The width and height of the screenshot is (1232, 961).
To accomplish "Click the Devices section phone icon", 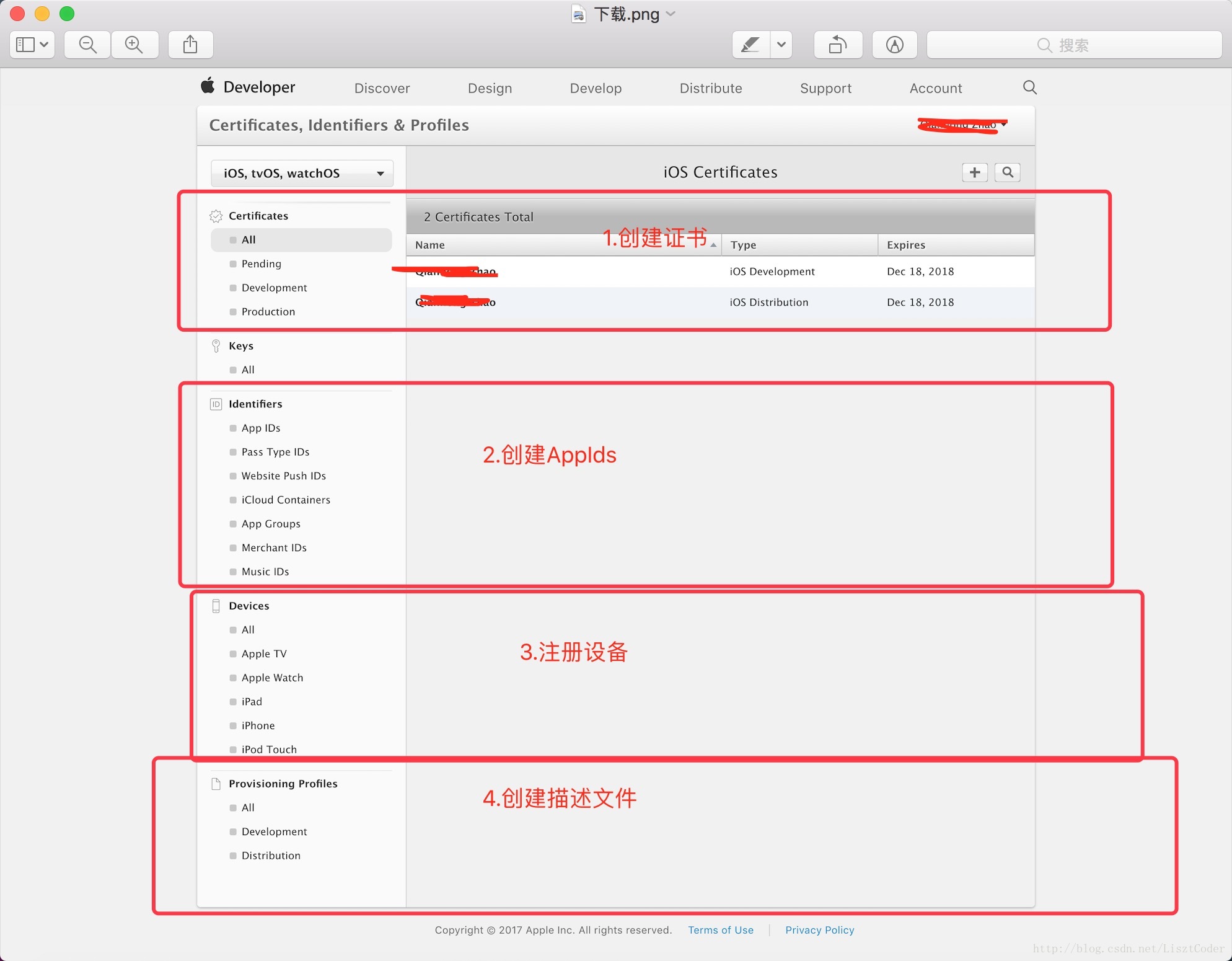I will pos(216,606).
